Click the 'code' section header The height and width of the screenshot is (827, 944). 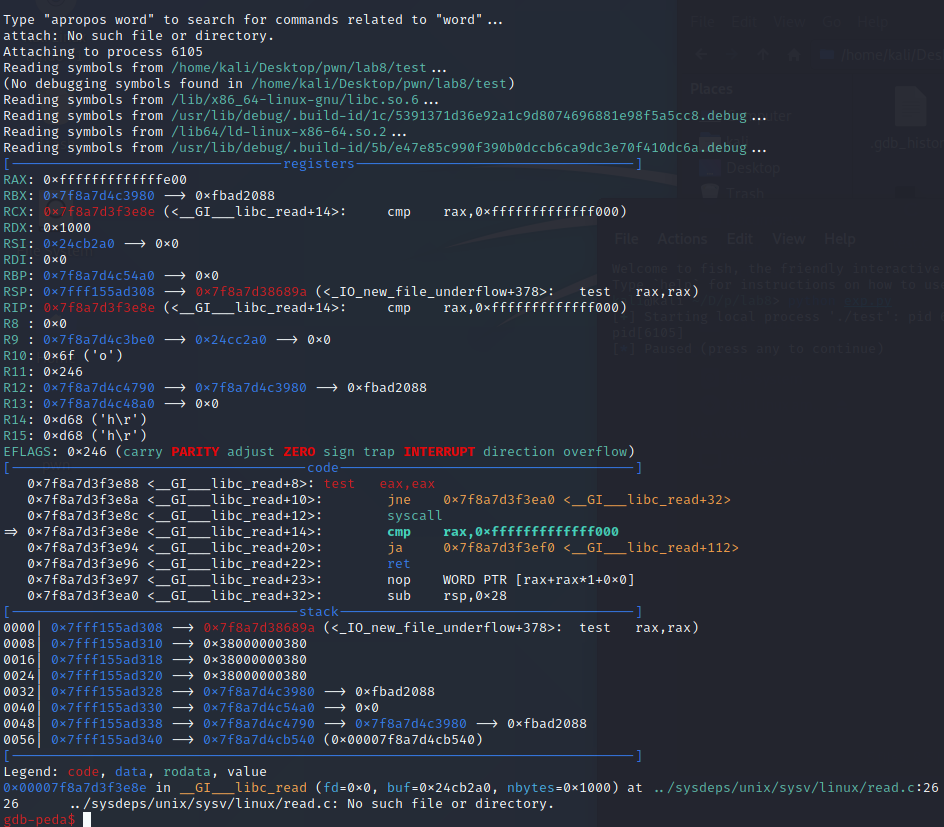[x=323, y=468]
